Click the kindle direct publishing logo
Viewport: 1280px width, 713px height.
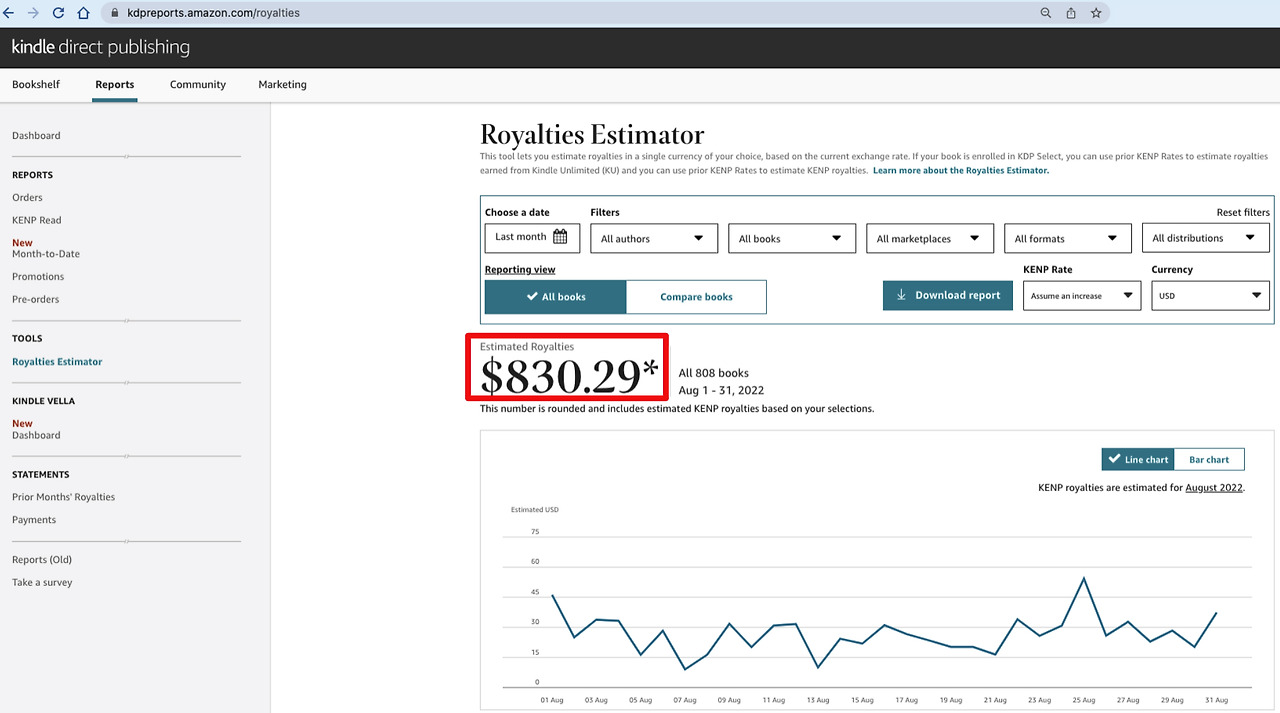tap(100, 47)
